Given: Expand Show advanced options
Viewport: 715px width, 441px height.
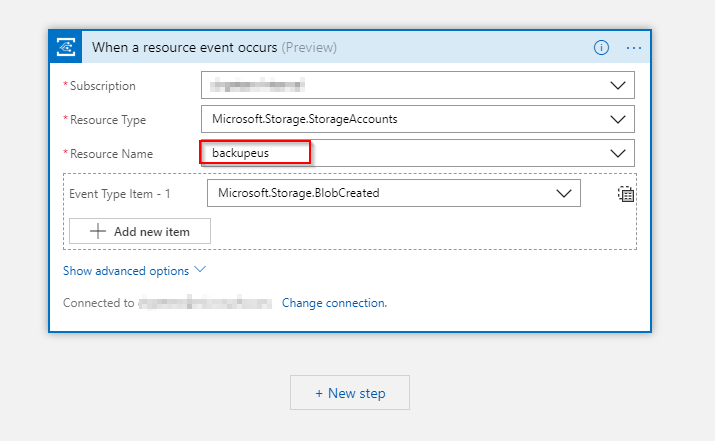Looking at the screenshot, I should point(135,271).
